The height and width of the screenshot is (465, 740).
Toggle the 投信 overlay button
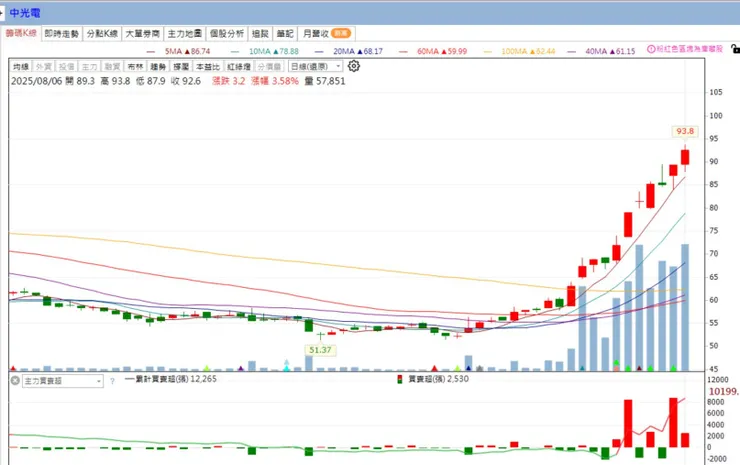coord(67,67)
